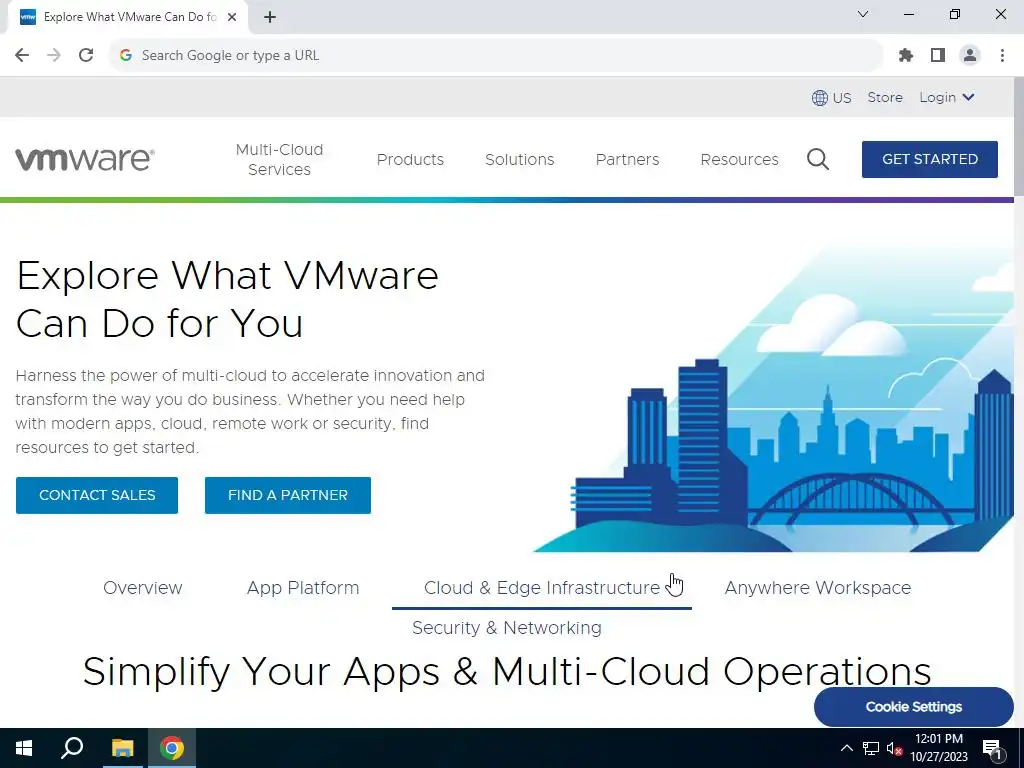Image resolution: width=1024 pixels, height=768 pixels.
Task: Open a new tab with plus icon
Action: pos(270,17)
